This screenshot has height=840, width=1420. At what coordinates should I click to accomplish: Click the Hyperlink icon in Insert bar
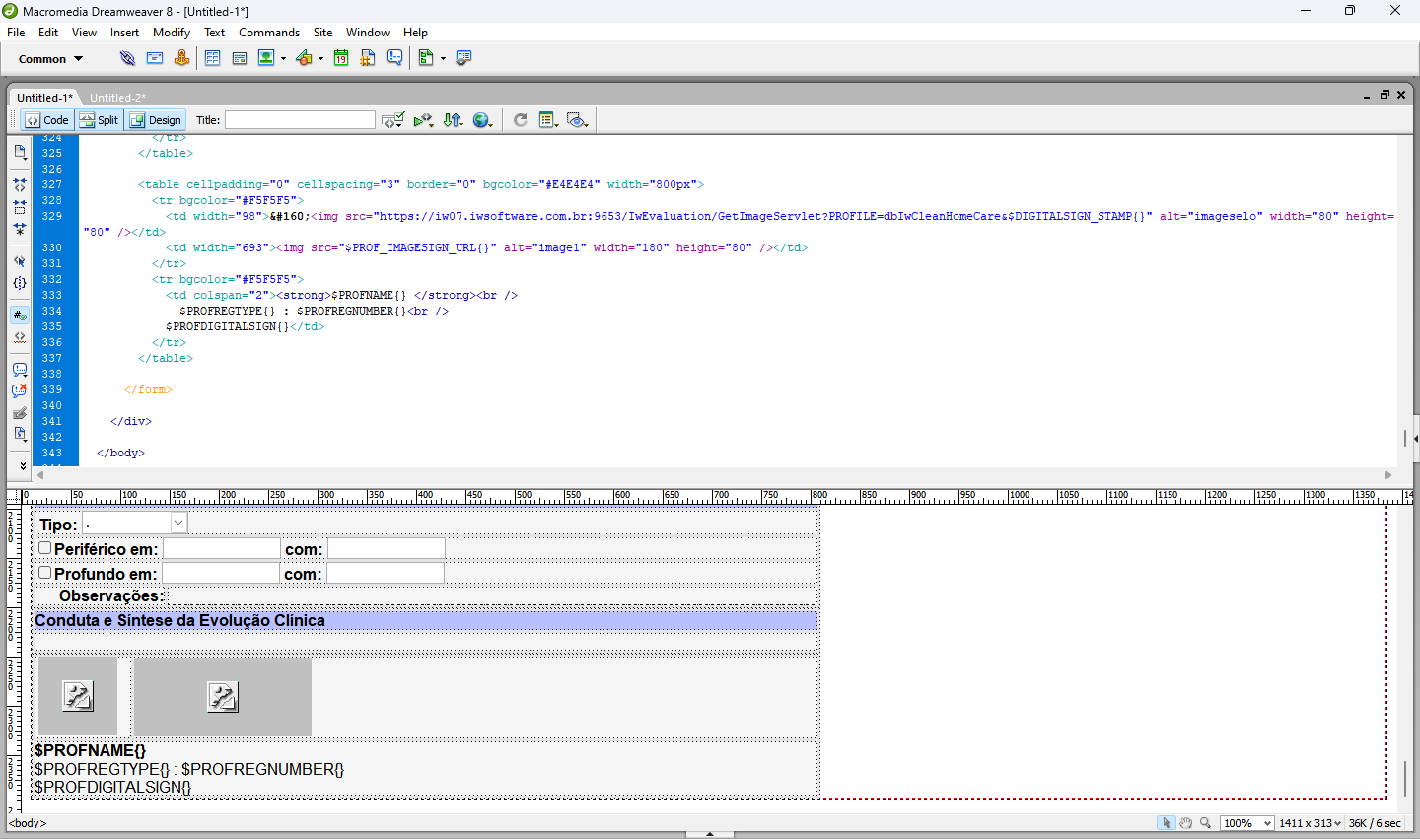(127, 58)
